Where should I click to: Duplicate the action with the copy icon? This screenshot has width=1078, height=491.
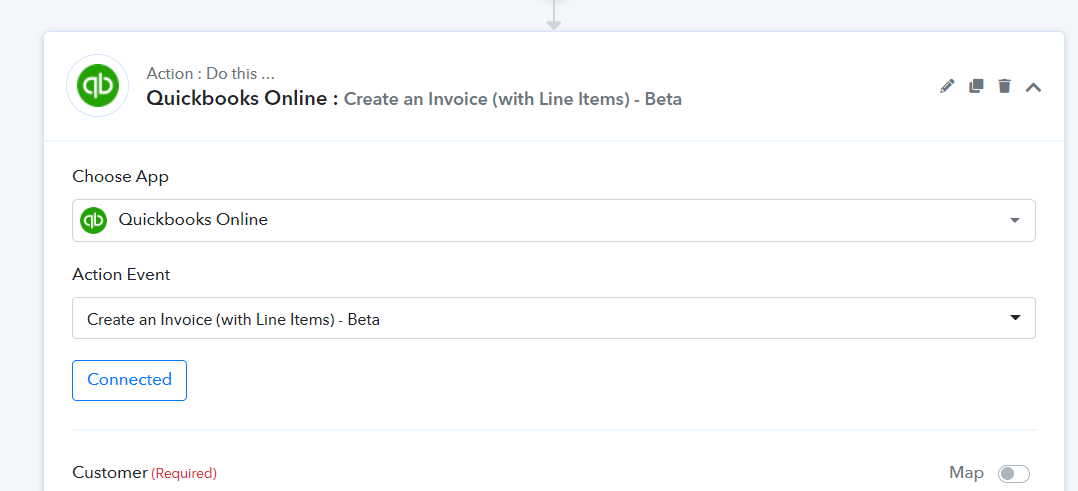[976, 86]
